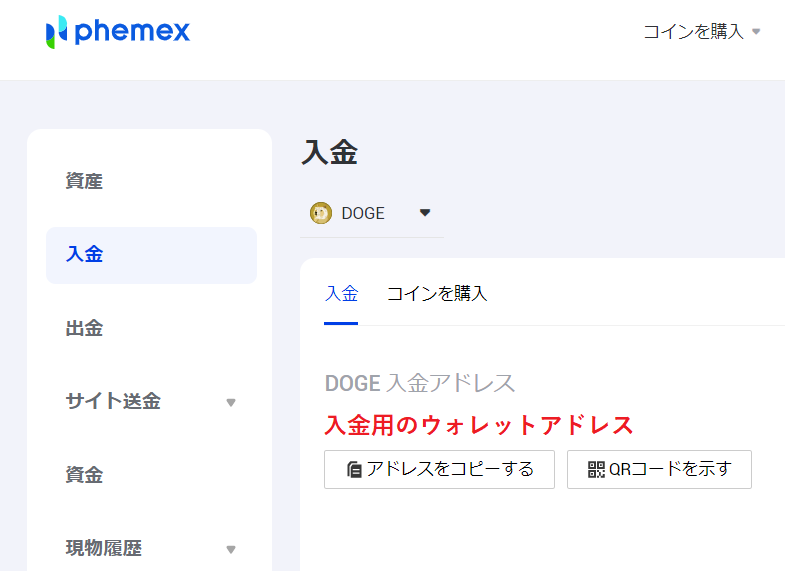Switch to the 入金 tab
The width and height of the screenshot is (785, 571).
341,293
